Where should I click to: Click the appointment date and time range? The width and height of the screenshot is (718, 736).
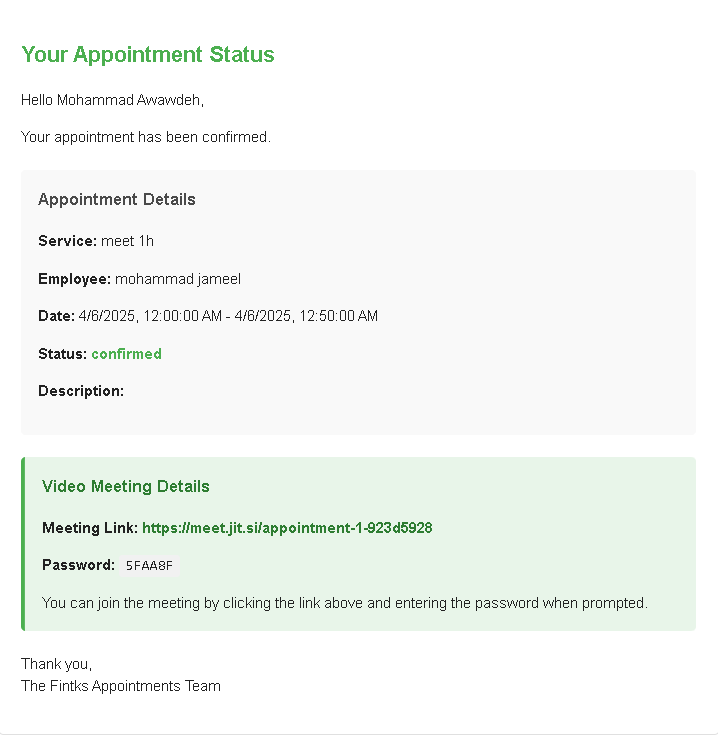point(228,316)
